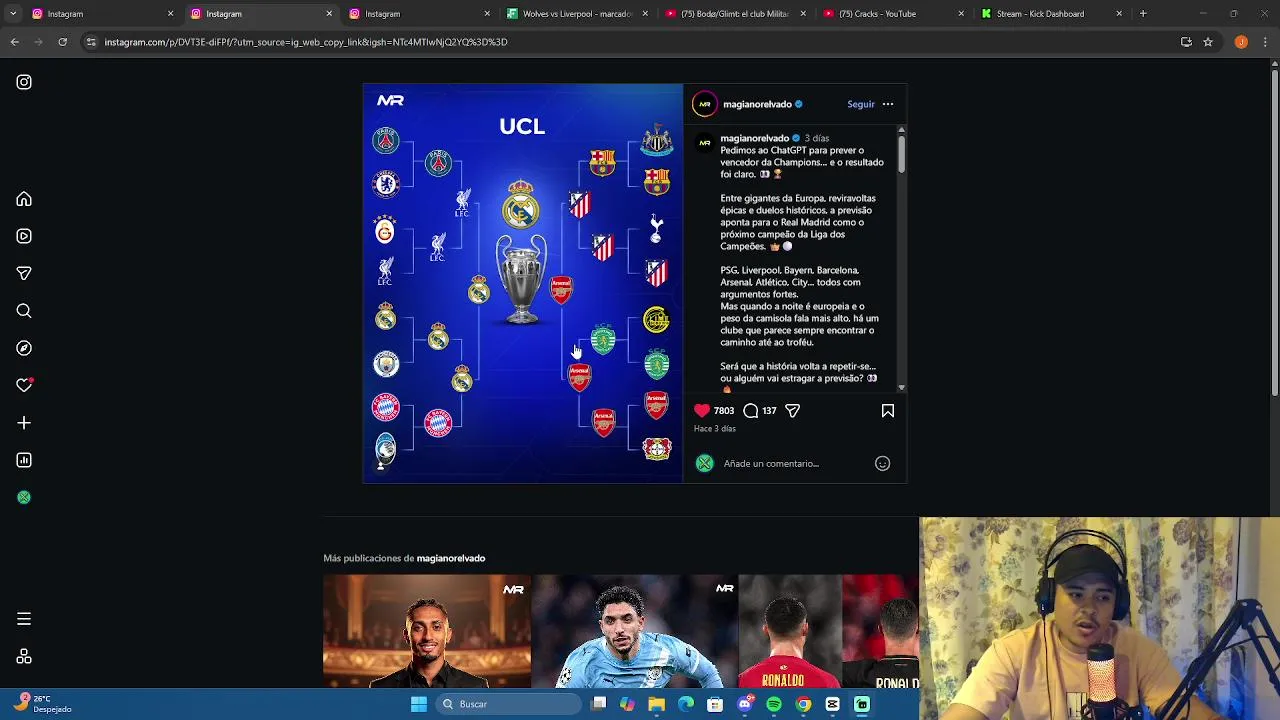Create new post plus icon
This screenshot has width=1280, height=720.
pos(24,423)
